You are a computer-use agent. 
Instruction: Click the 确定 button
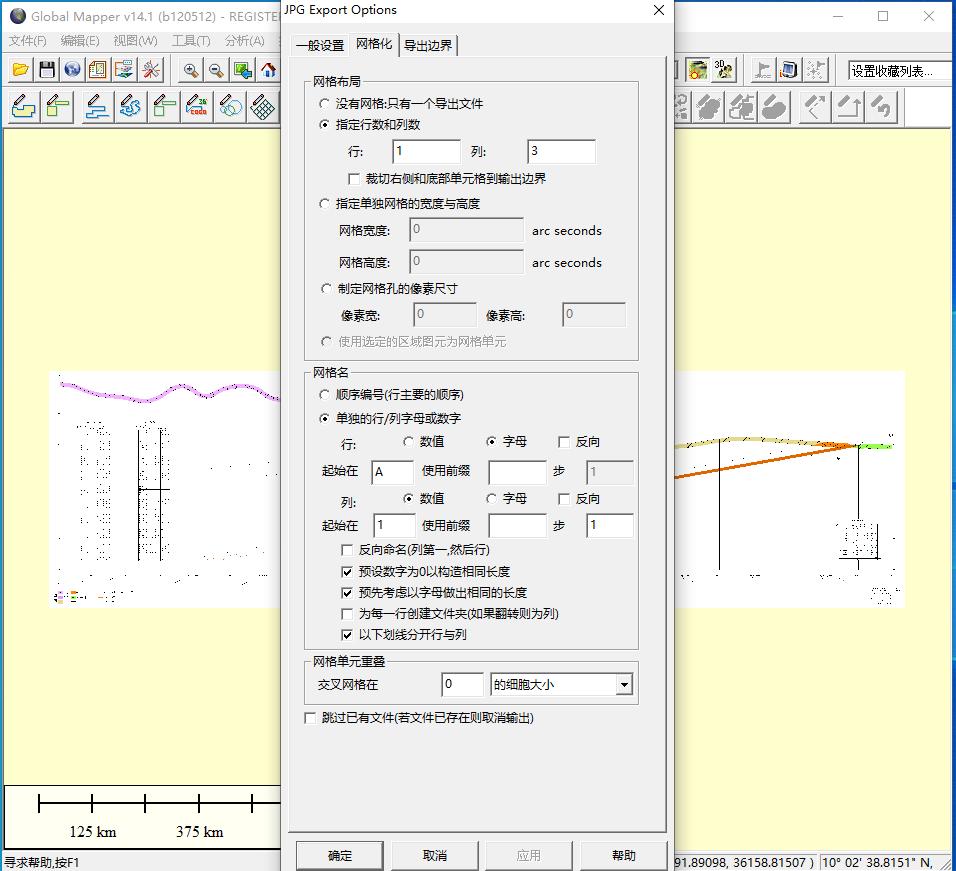[x=340, y=855]
